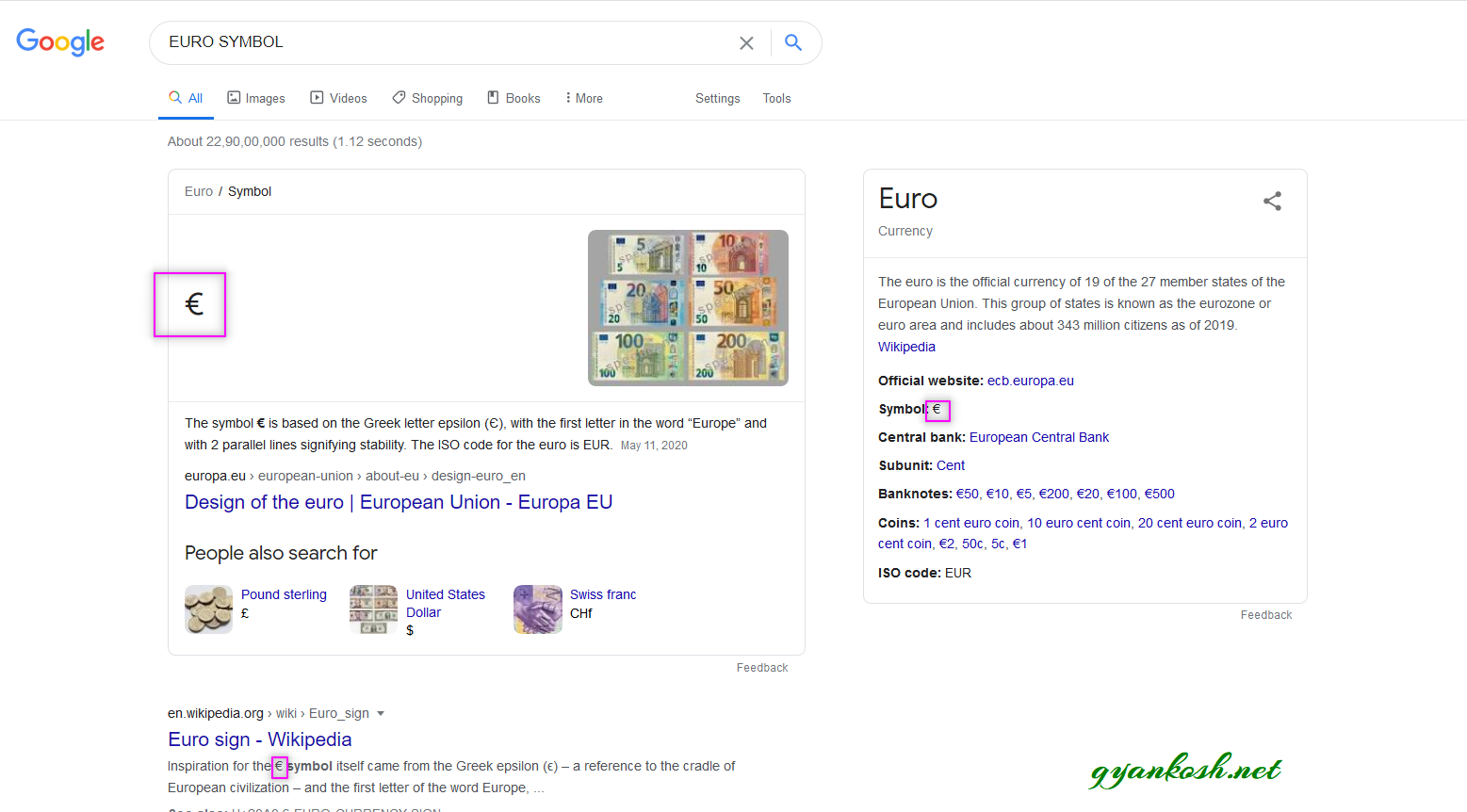The width and height of the screenshot is (1467, 812).
Task: Open the Pound sterling related search
Action: pos(284,594)
